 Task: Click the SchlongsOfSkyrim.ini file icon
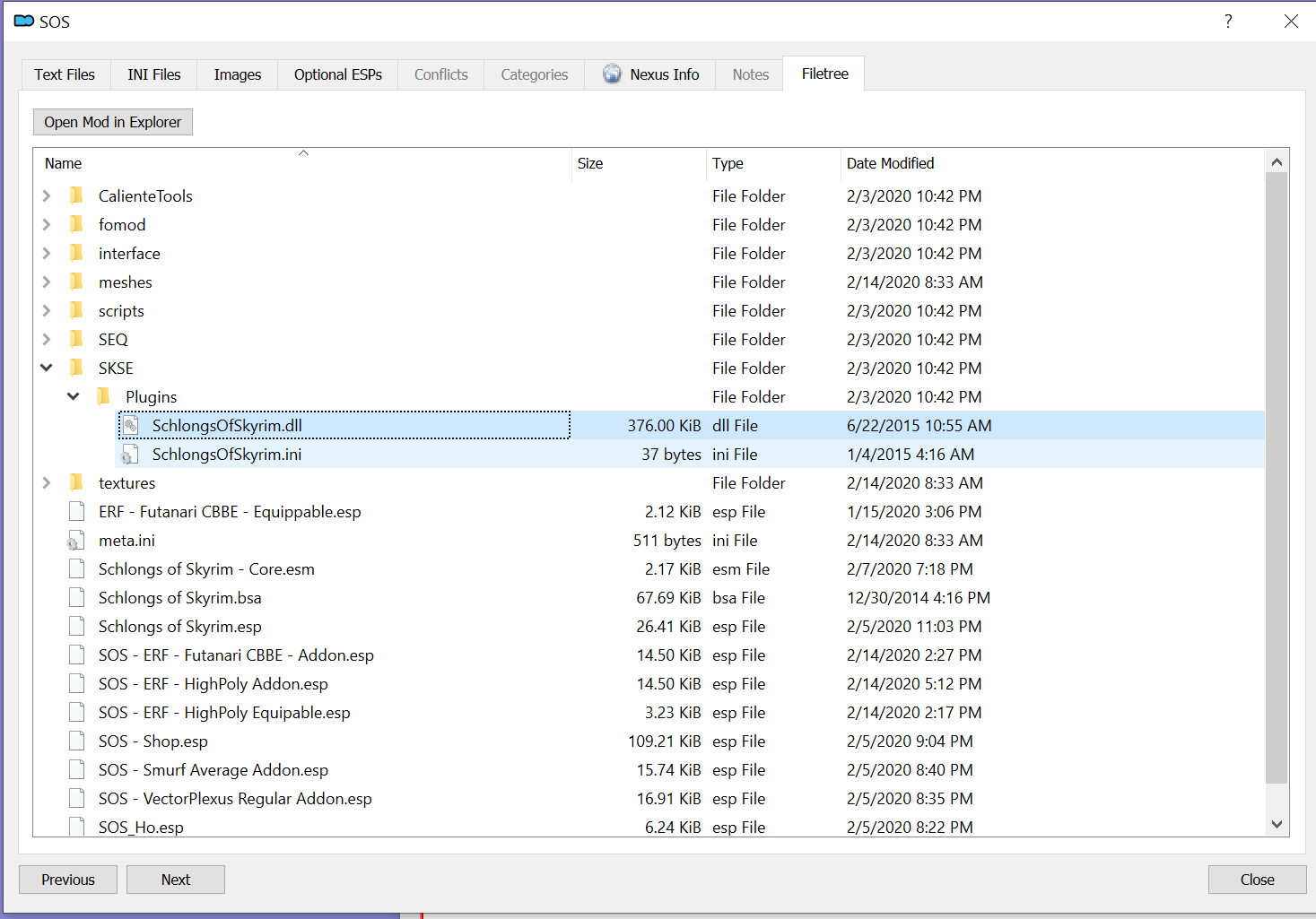[130, 454]
